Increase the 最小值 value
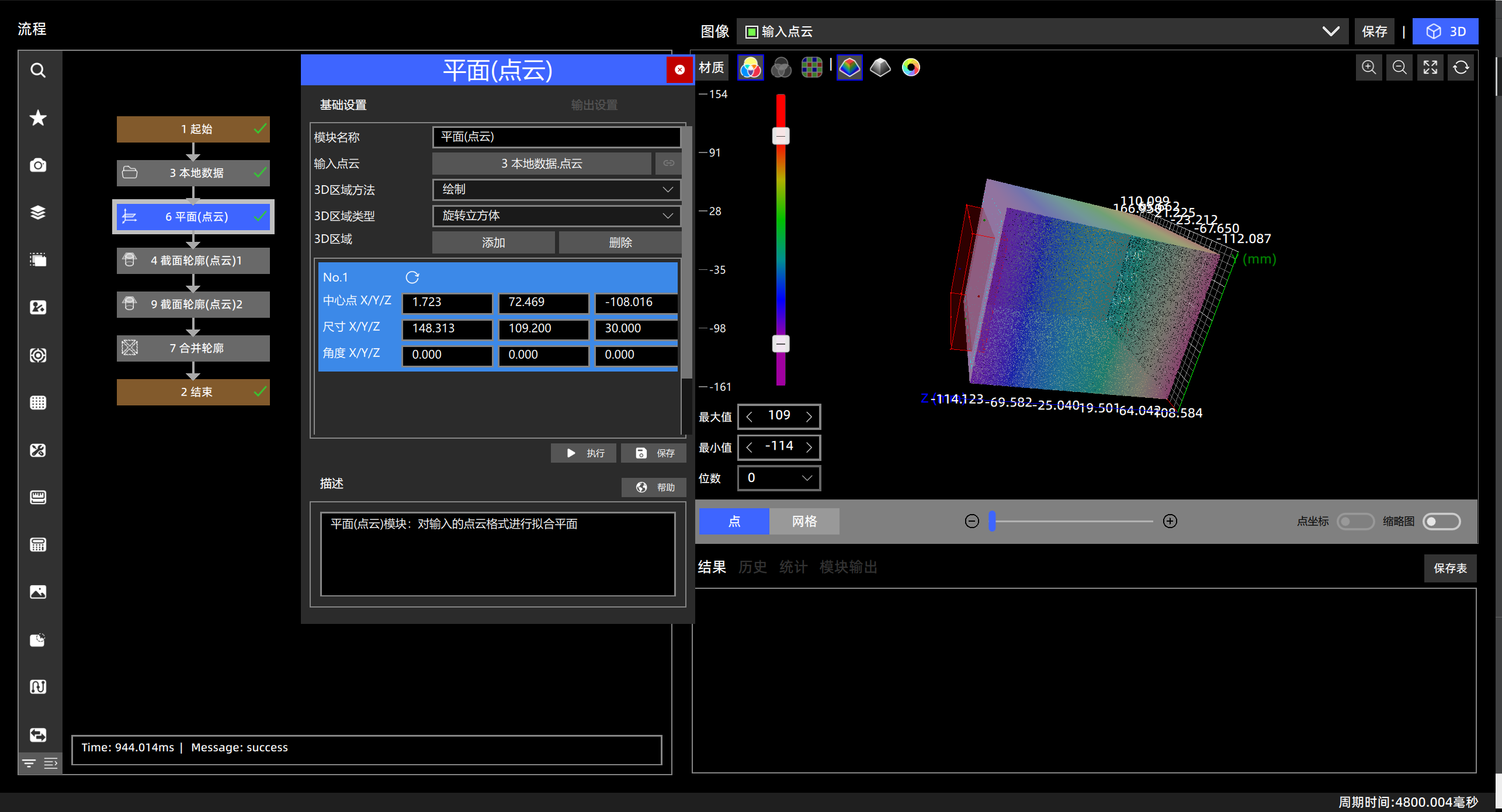This screenshot has width=1502, height=812. (x=809, y=447)
